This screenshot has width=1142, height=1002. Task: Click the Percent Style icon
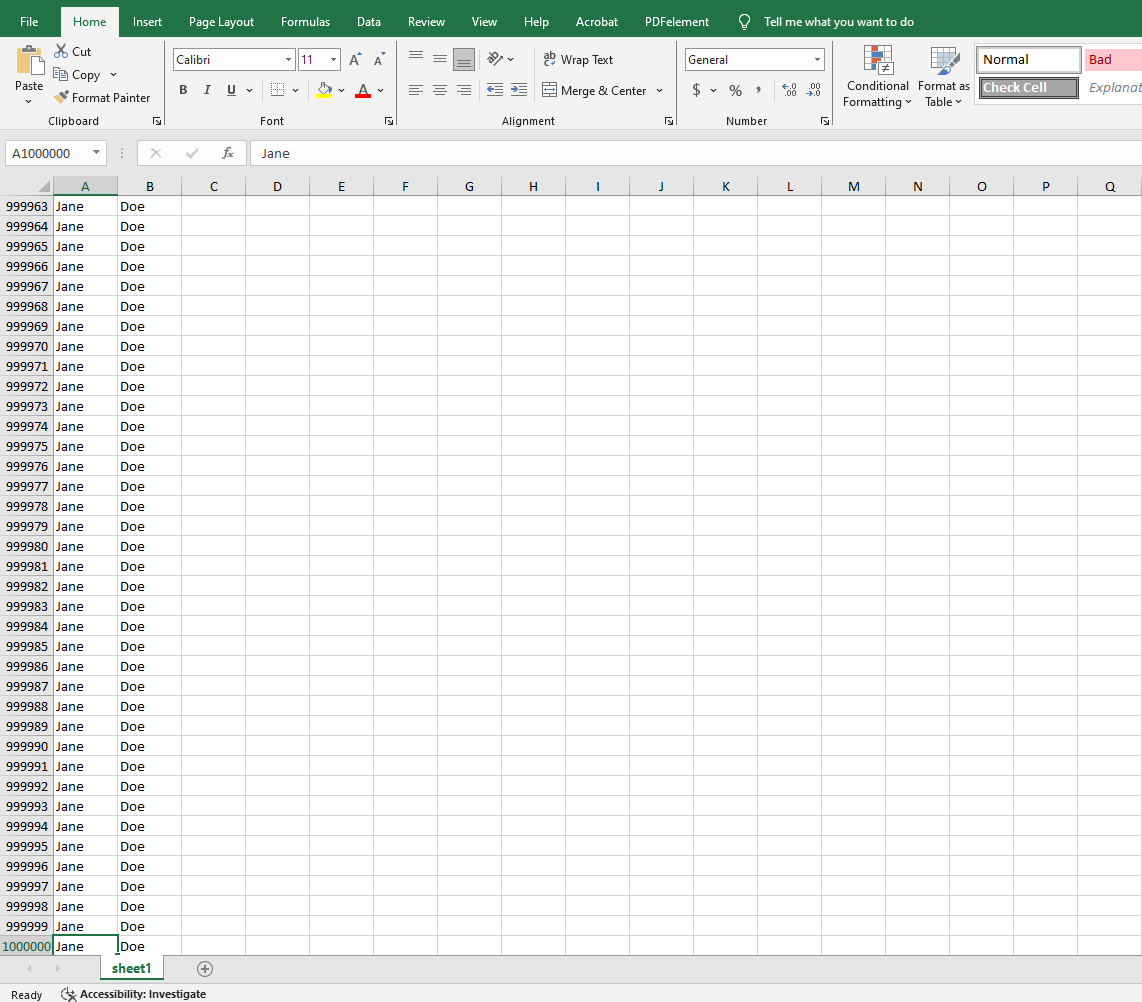(735, 90)
